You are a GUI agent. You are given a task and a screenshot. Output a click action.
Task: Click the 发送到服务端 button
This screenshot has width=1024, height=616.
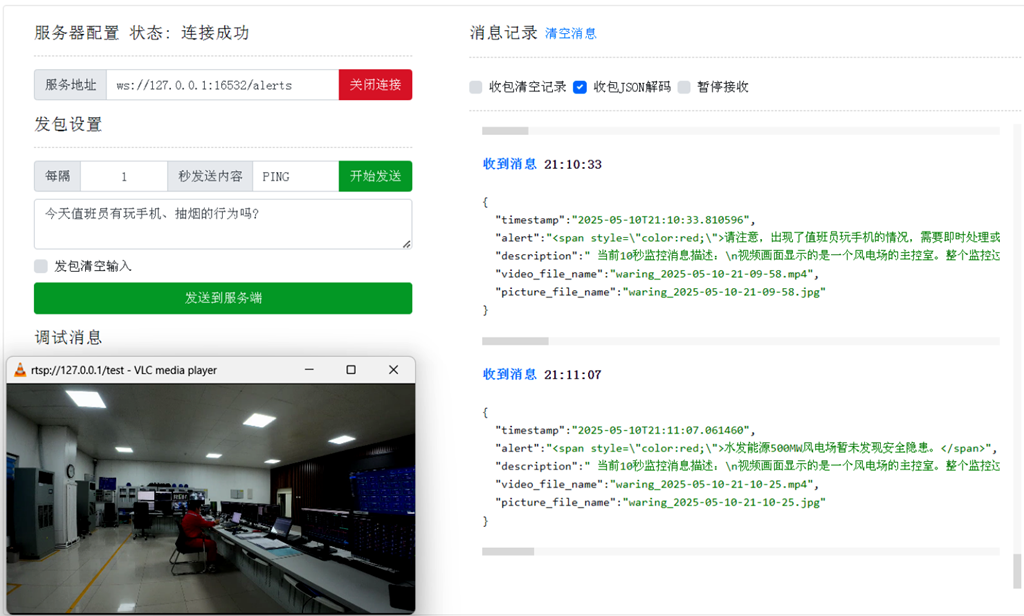[222, 298]
